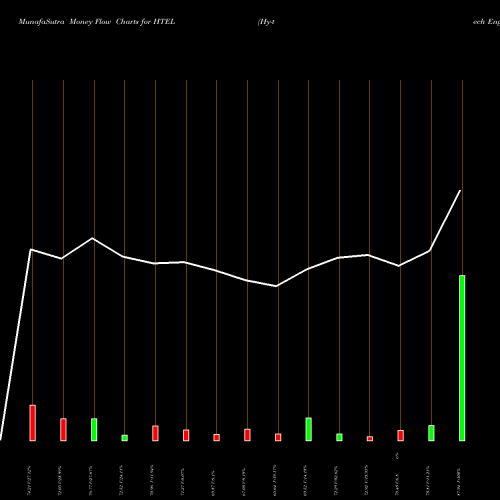Click the white line's lowest dip above ninth bar
Image resolution: width=500 pixels, height=500 pixels.
[x=276, y=286]
